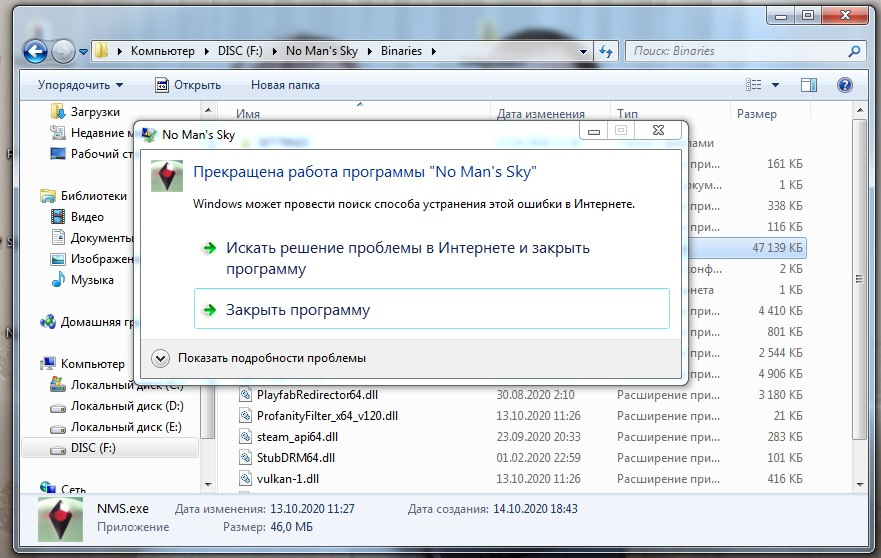
Task: Sort by Дата изменения column header
Action: click(x=541, y=114)
